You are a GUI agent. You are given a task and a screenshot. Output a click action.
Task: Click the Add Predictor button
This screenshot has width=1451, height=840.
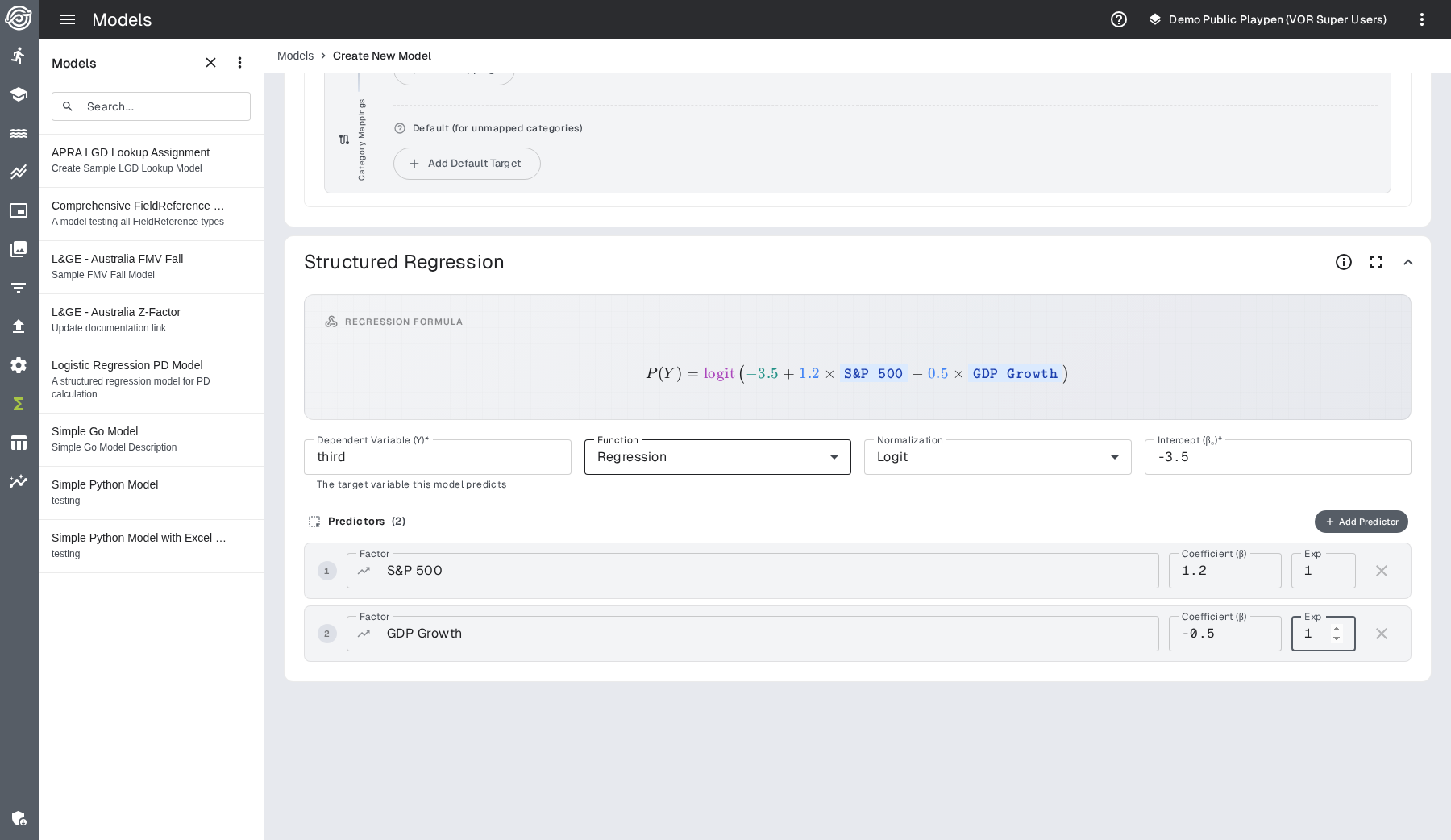point(1362,522)
